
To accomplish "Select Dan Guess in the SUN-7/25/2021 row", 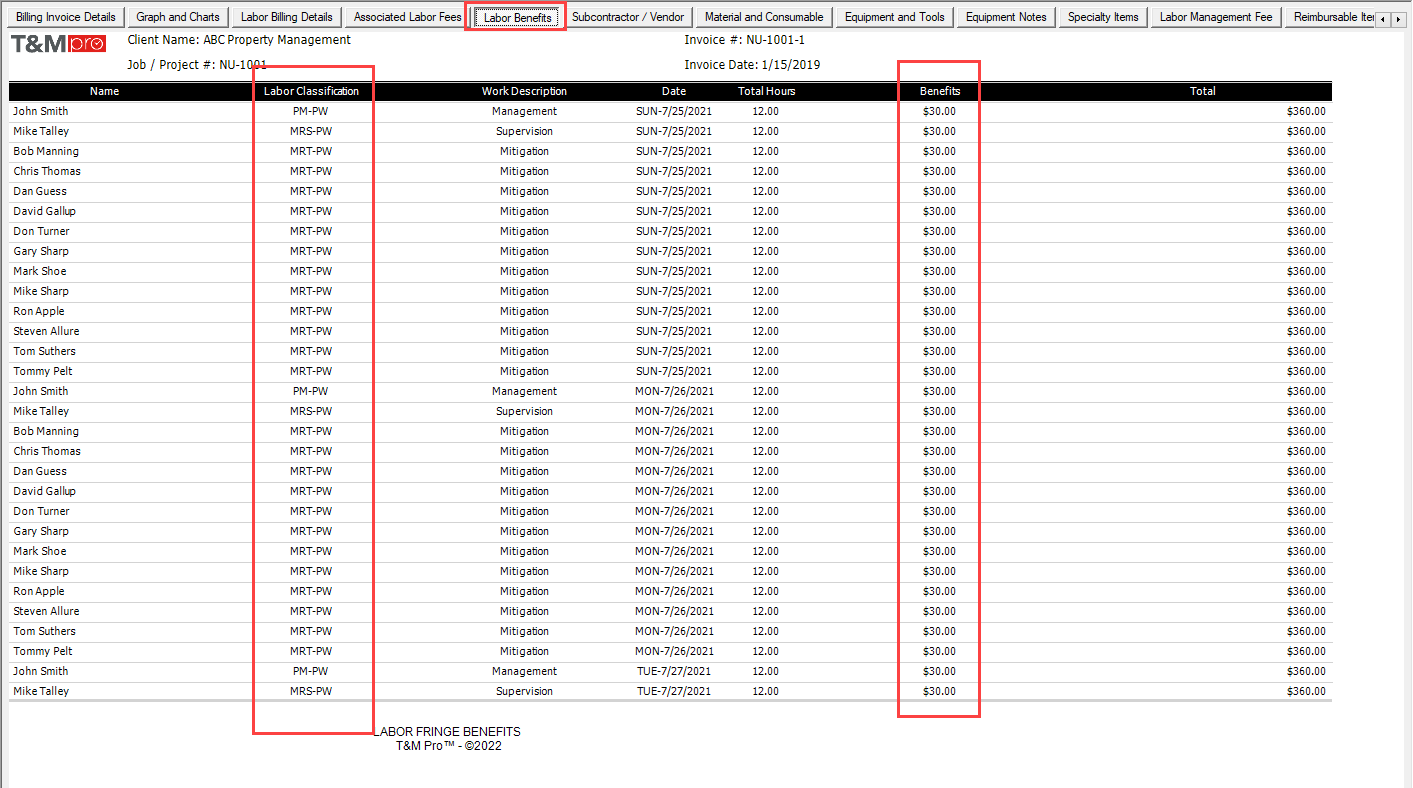I will point(40,191).
